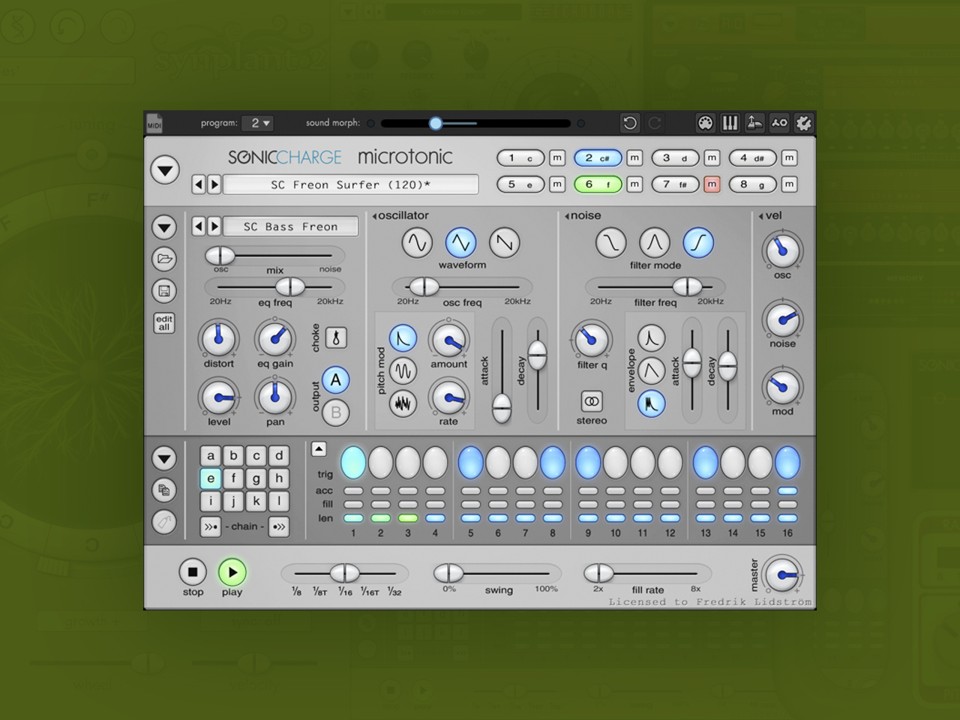
Task: Click the distort knob
Action: pyautogui.click(x=218, y=338)
